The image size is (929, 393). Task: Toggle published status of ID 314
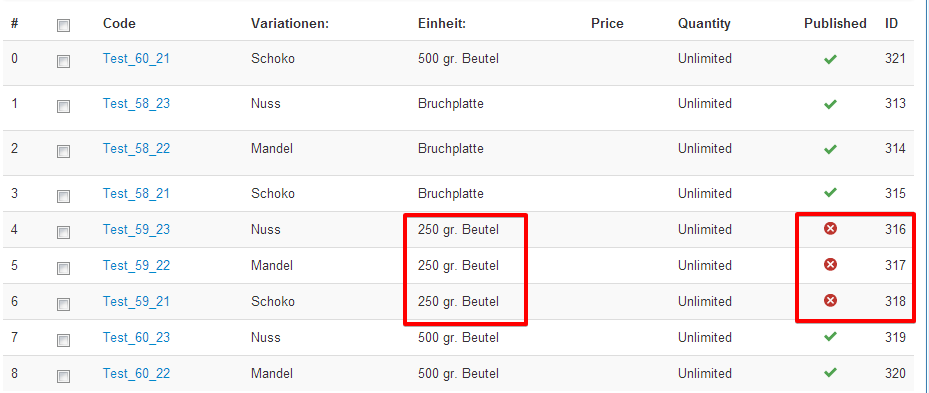click(831, 149)
